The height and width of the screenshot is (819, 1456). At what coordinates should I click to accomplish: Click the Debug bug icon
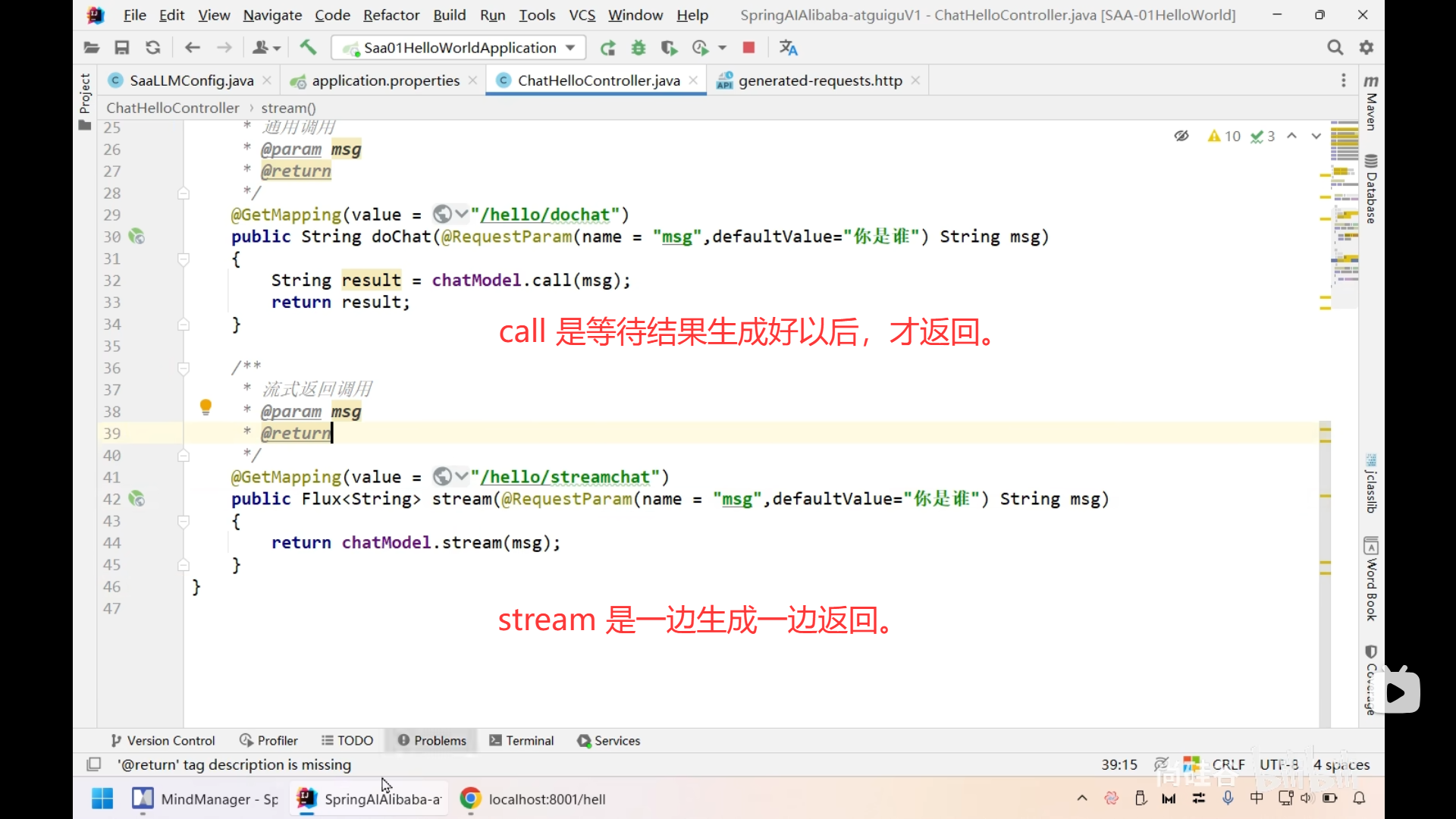[x=639, y=48]
